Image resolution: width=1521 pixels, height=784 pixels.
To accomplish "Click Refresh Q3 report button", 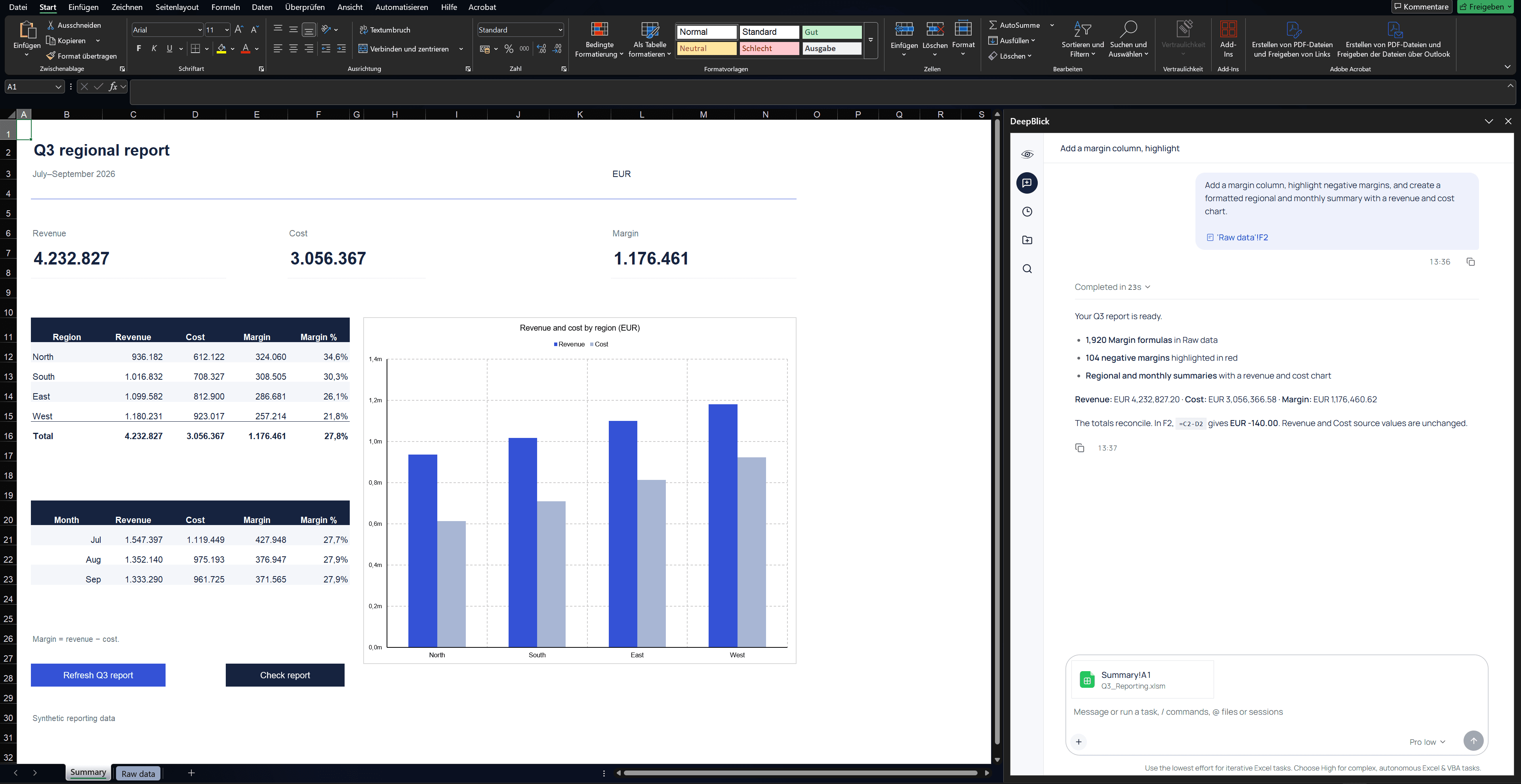I will click(x=98, y=675).
